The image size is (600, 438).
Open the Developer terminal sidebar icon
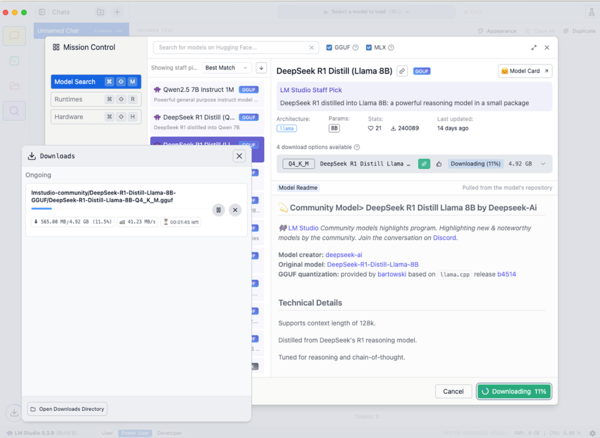[15, 61]
